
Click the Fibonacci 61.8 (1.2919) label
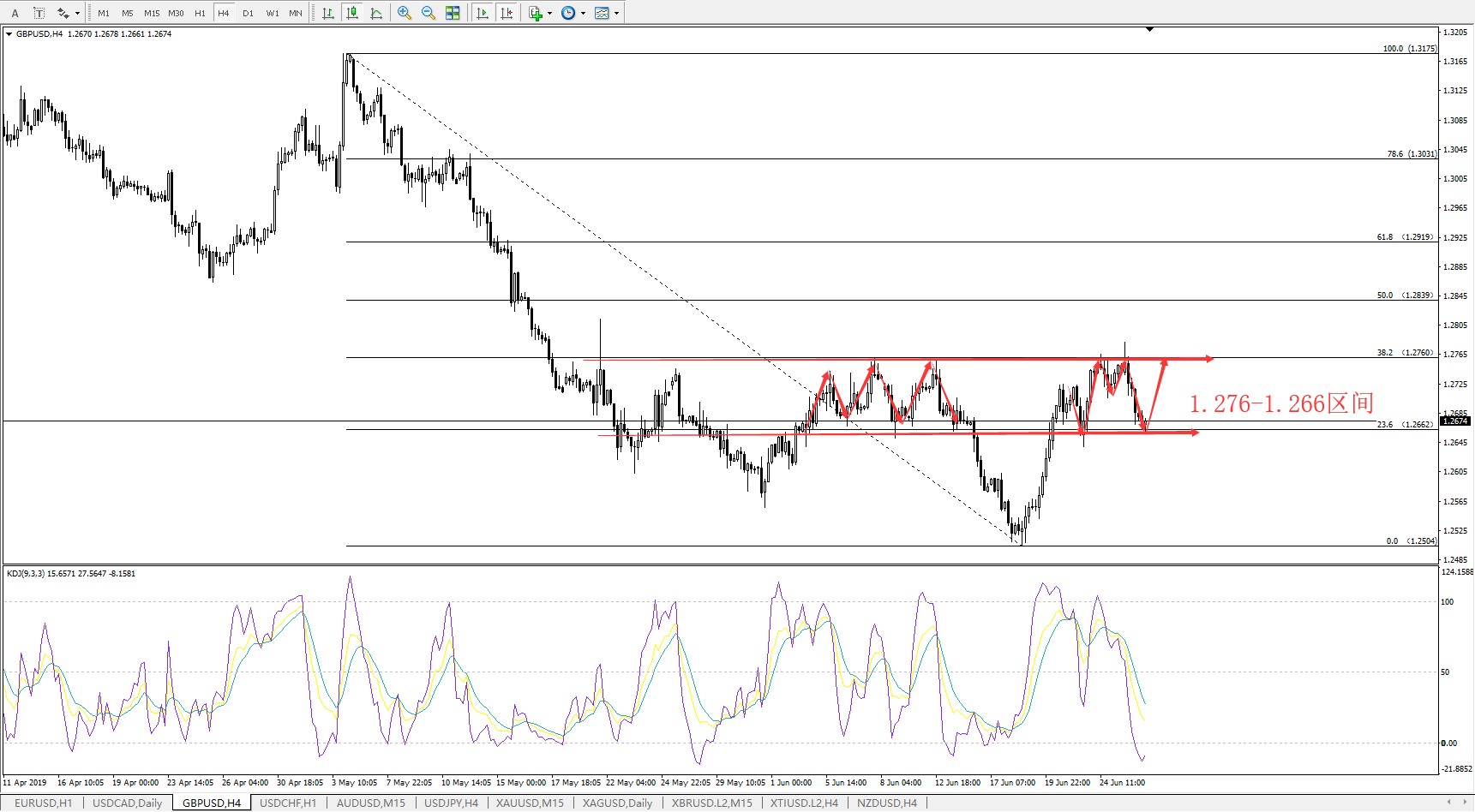coord(1405,237)
